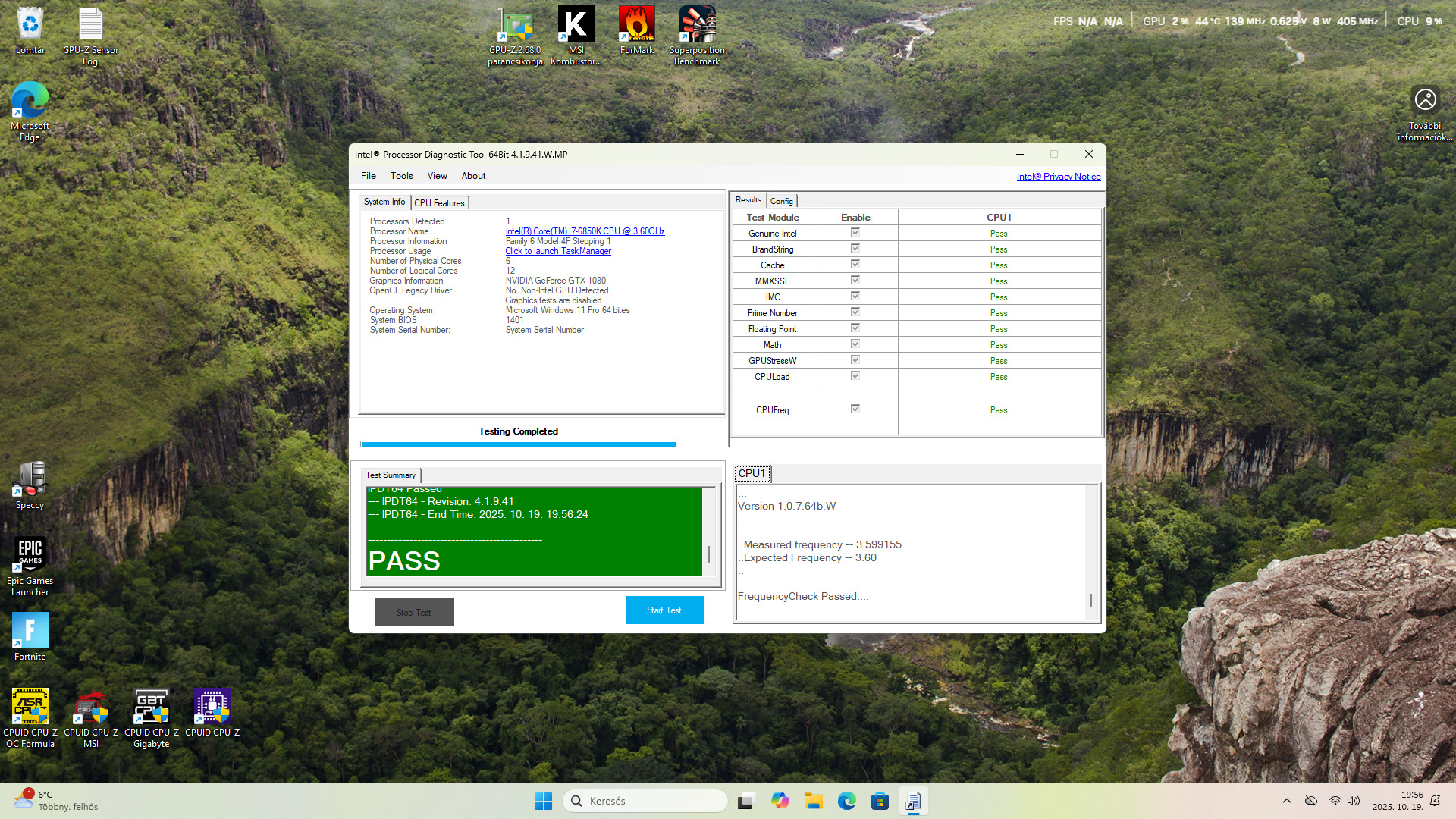This screenshot has height=819, width=1456.
Task: Switch to the CPU Features tab
Action: (x=439, y=202)
